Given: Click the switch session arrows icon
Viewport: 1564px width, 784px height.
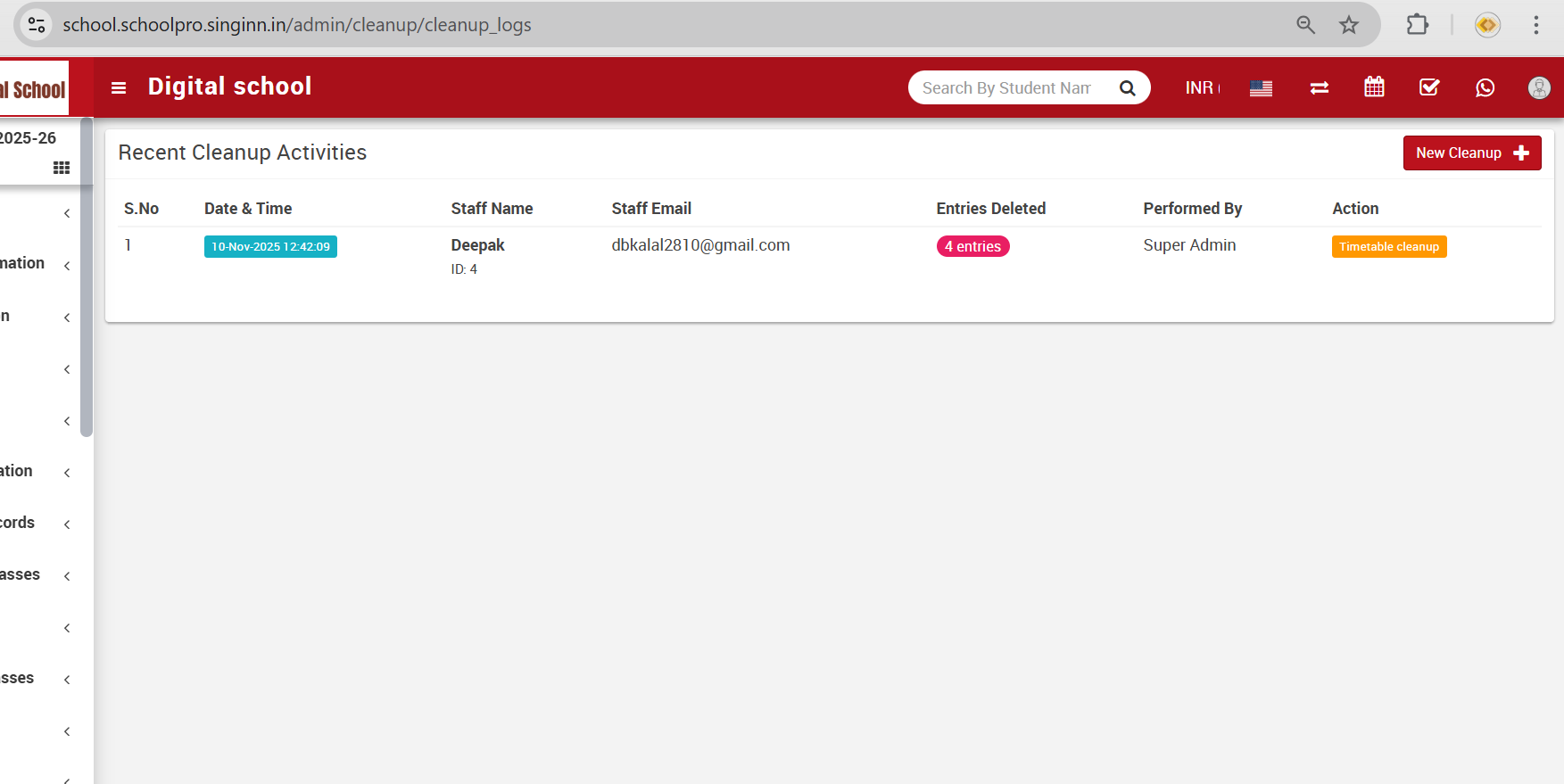Looking at the screenshot, I should (1319, 87).
